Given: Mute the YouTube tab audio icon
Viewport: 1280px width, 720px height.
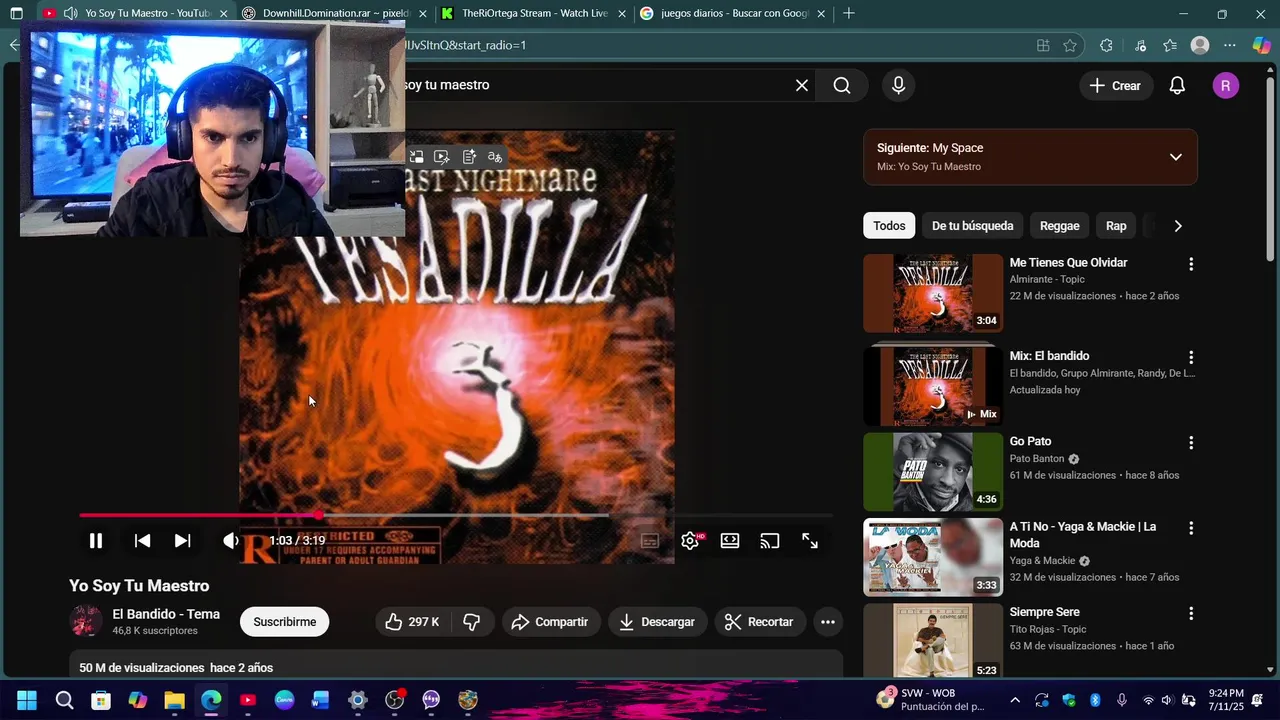Looking at the screenshot, I should (x=70, y=14).
